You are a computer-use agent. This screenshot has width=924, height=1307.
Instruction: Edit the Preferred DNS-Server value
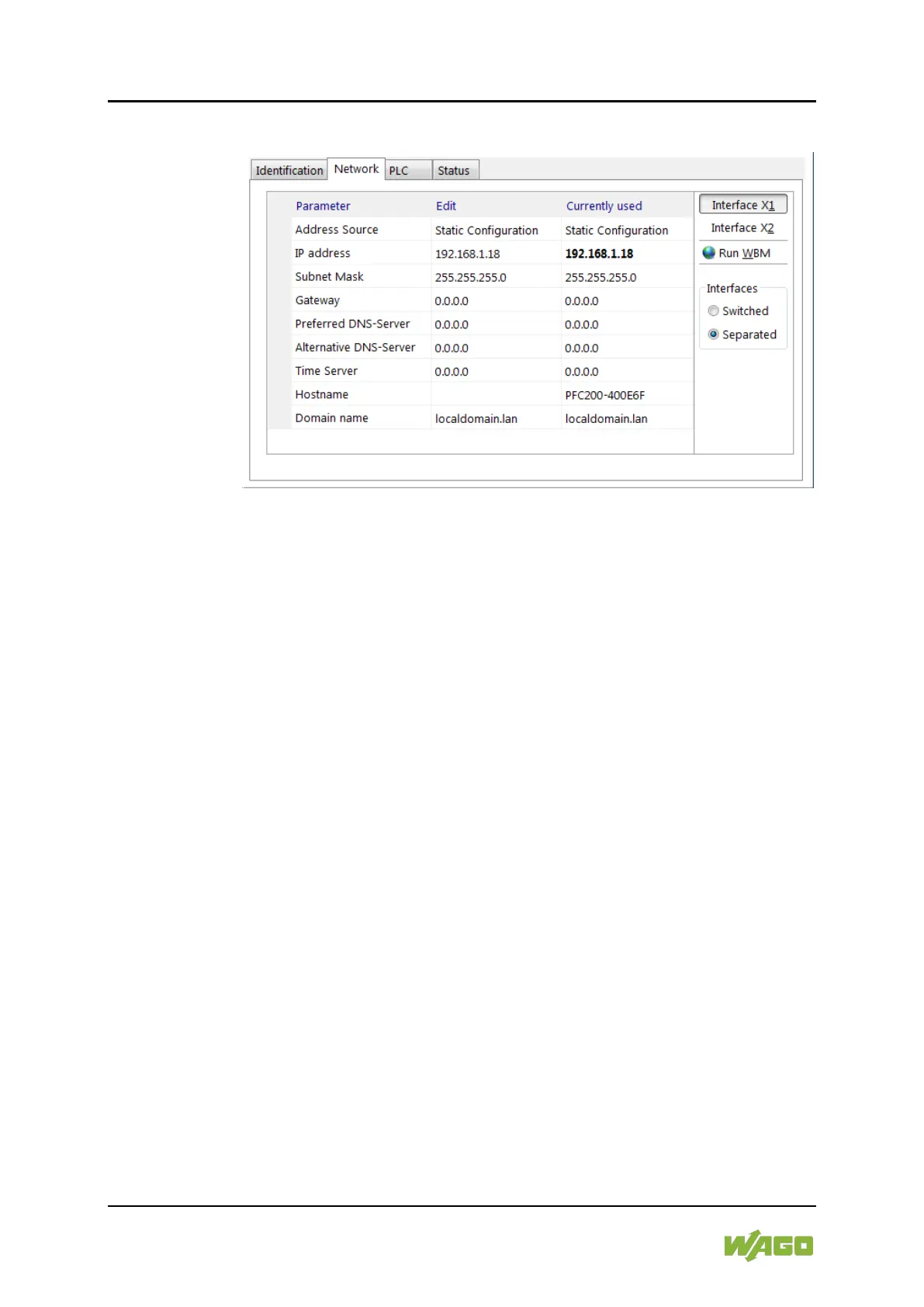pos(496,324)
